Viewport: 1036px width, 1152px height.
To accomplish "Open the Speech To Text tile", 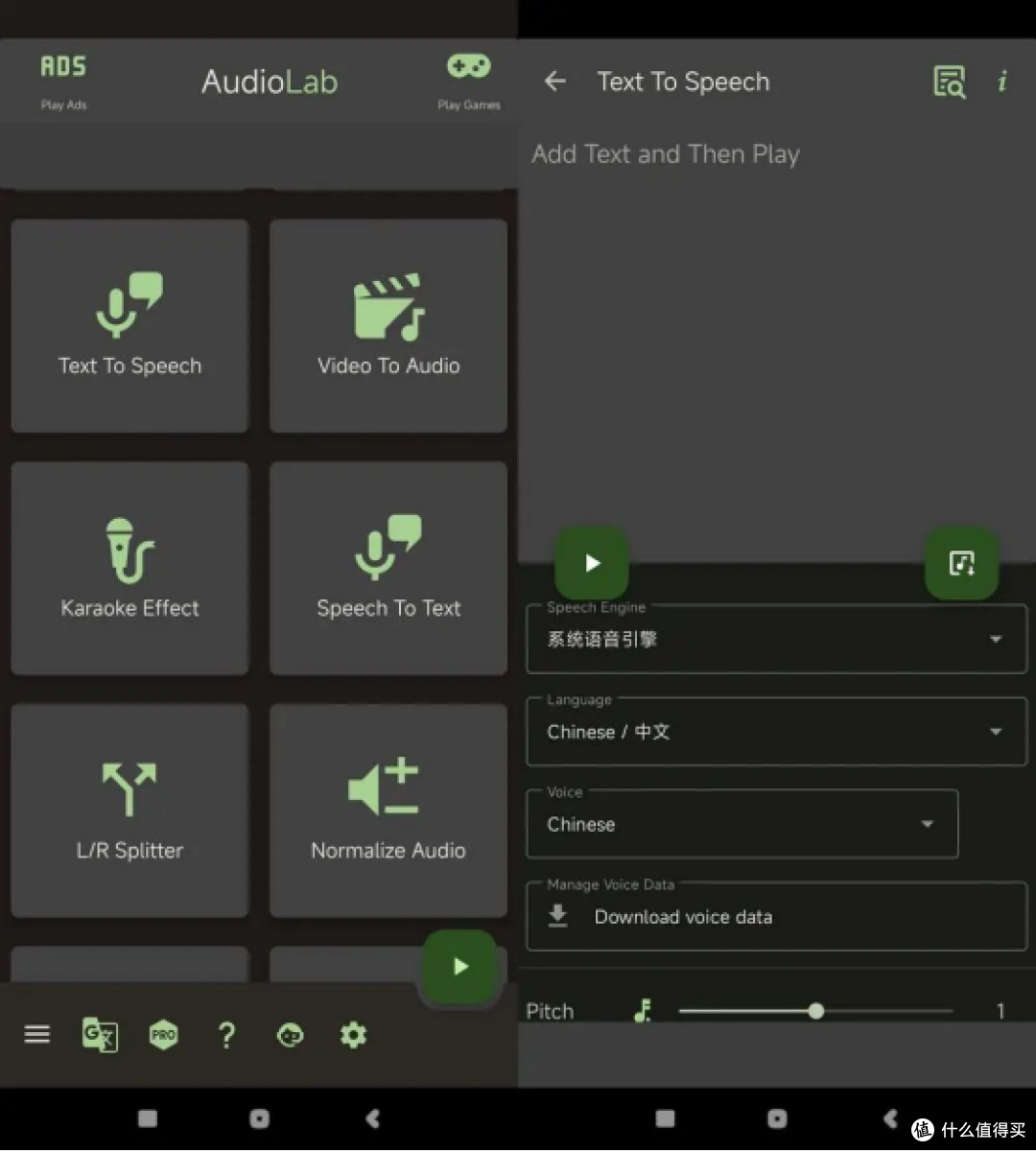I will pyautogui.click(x=388, y=569).
